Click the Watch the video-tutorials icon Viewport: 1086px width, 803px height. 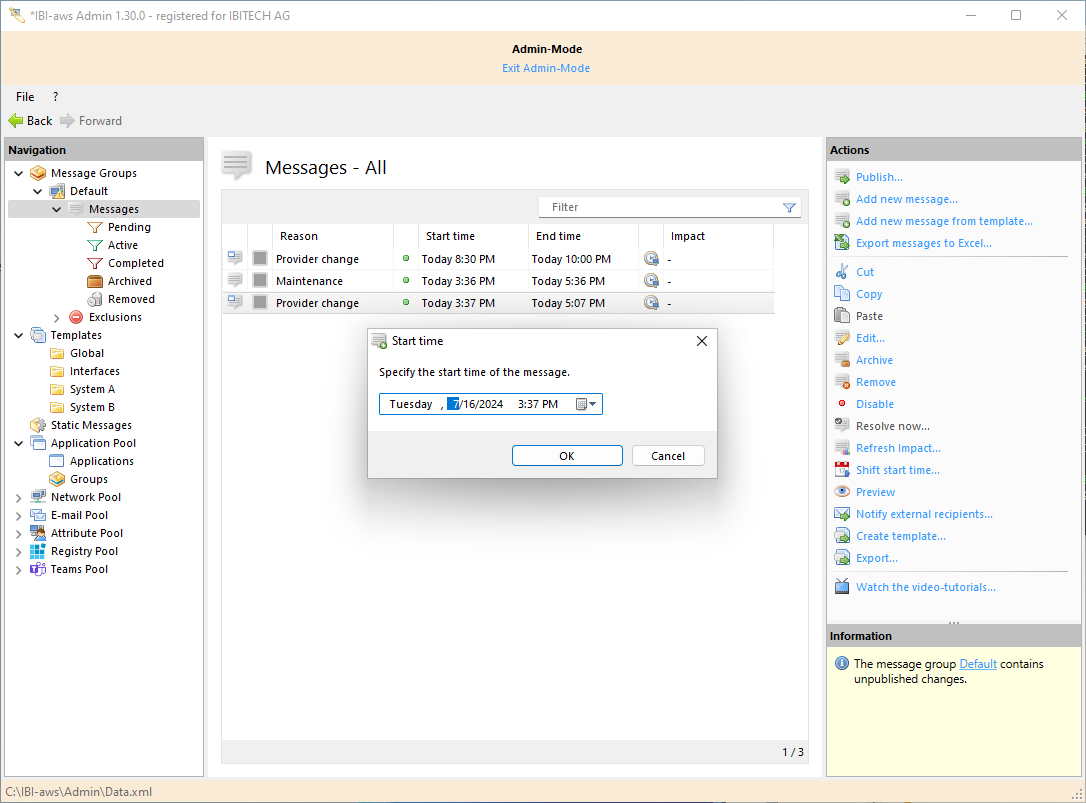point(842,587)
